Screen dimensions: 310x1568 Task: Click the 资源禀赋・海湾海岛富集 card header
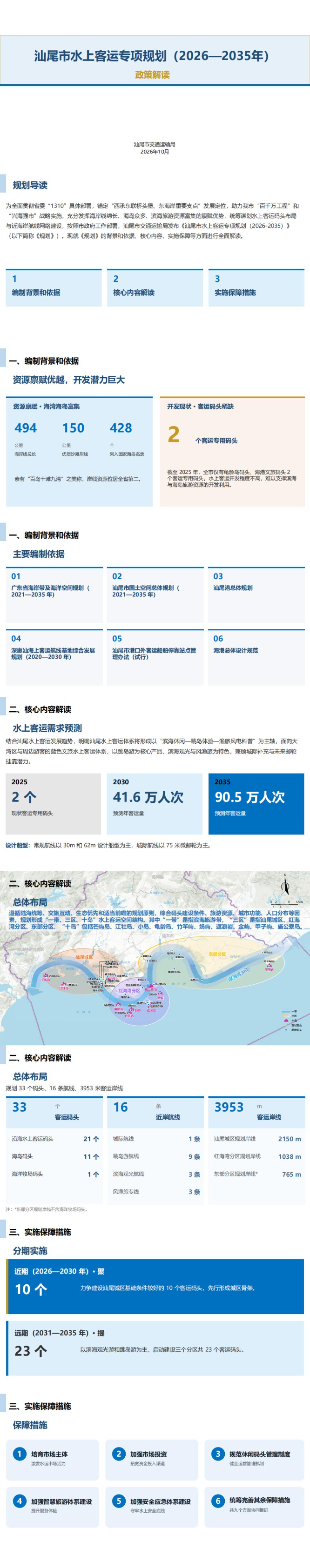(47, 406)
